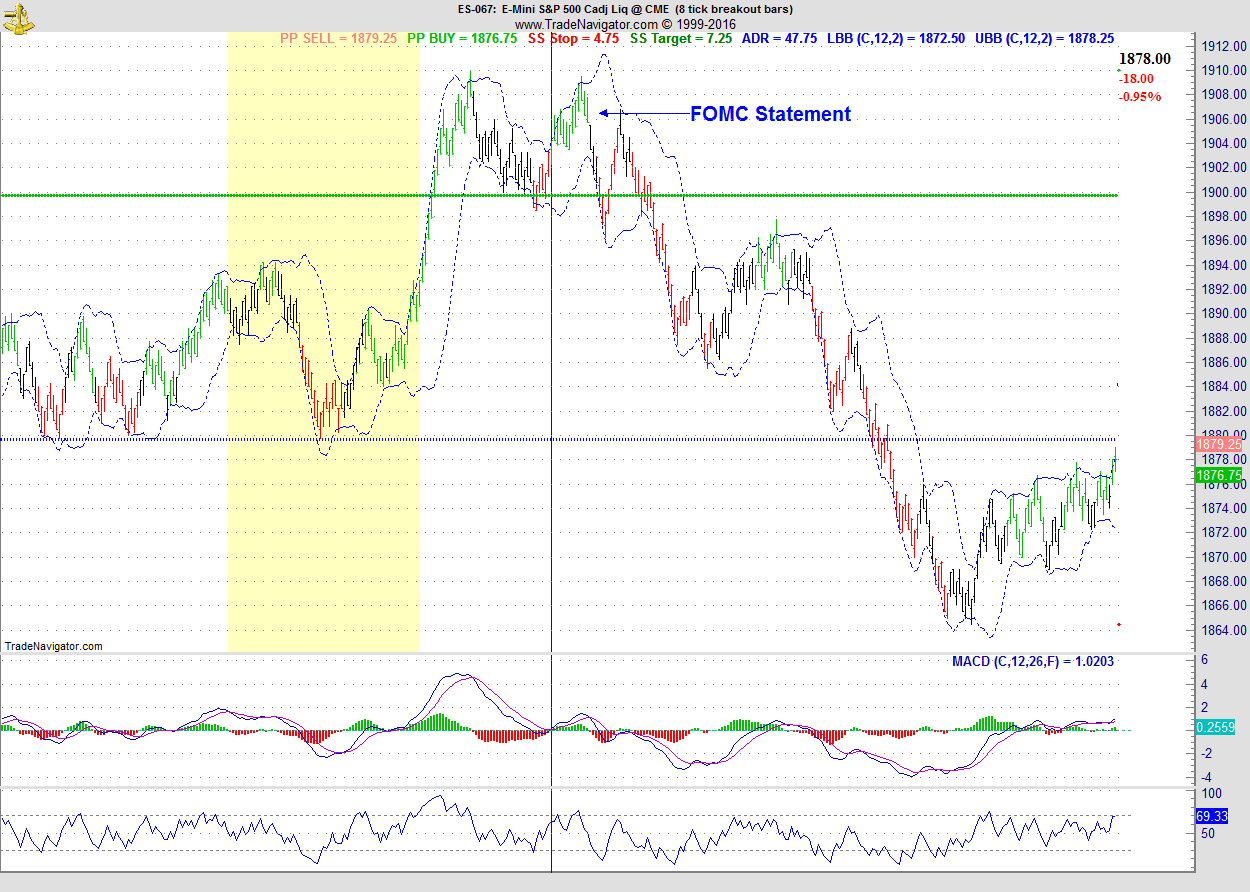Click the LBB (C,12,2) lower band label

click(x=896, y=38)
